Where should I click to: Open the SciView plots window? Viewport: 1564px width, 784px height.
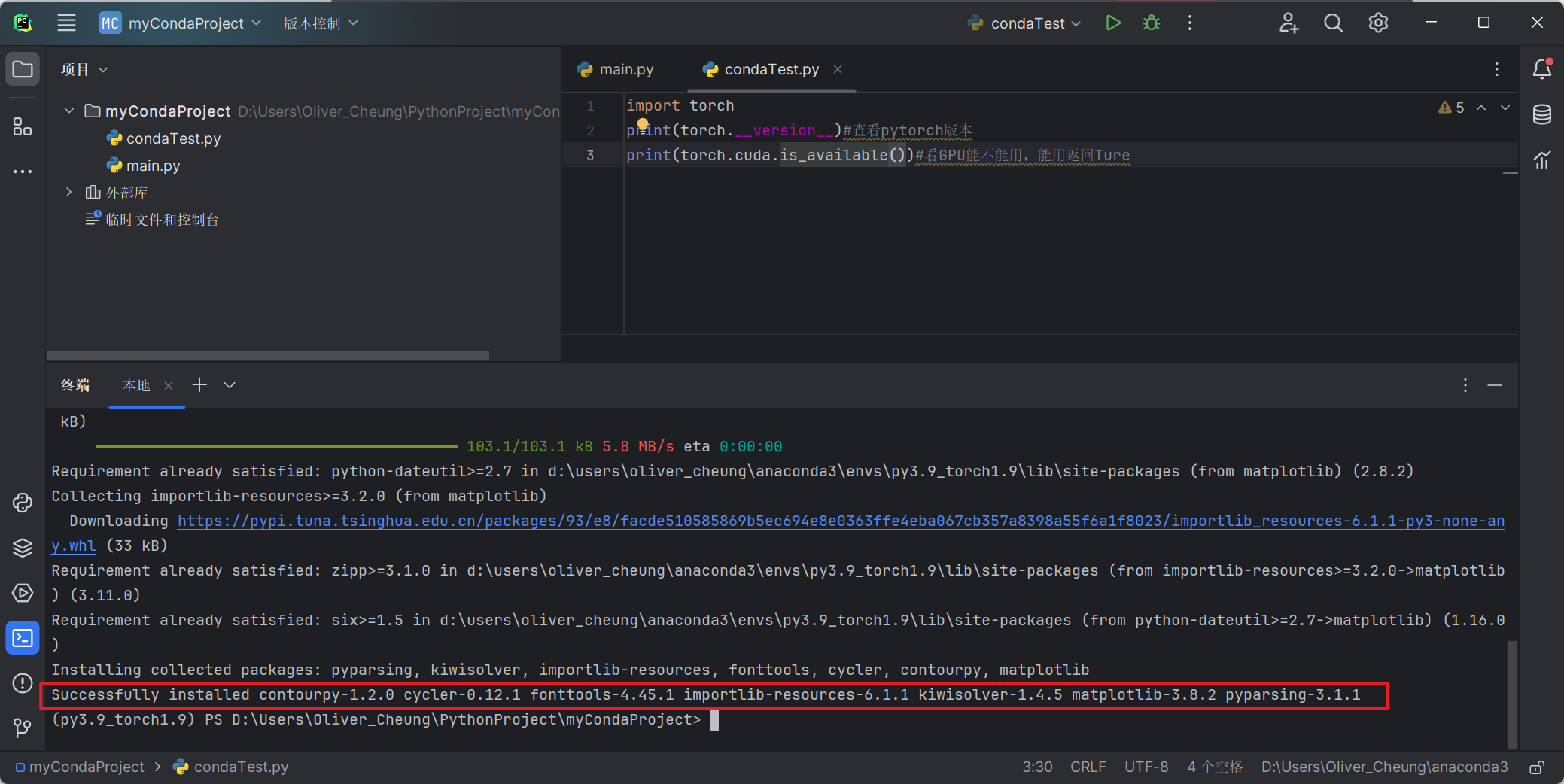point(1542,160)
